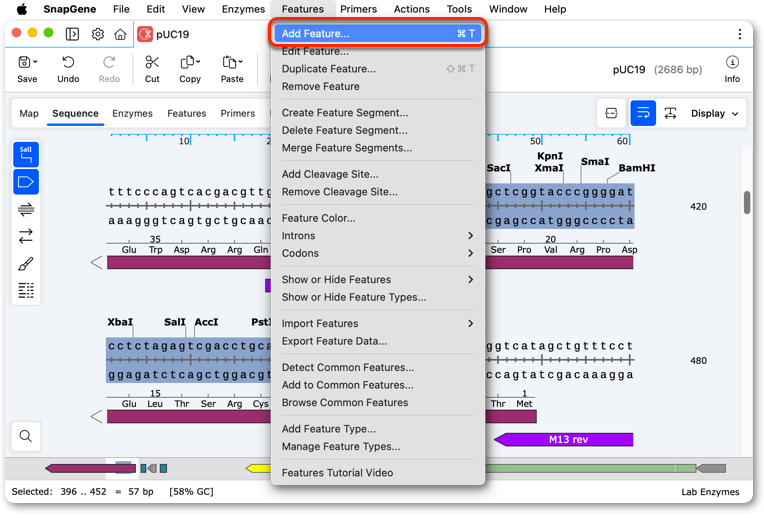Switch to the Enzymes view tab

tap(133, 114)
